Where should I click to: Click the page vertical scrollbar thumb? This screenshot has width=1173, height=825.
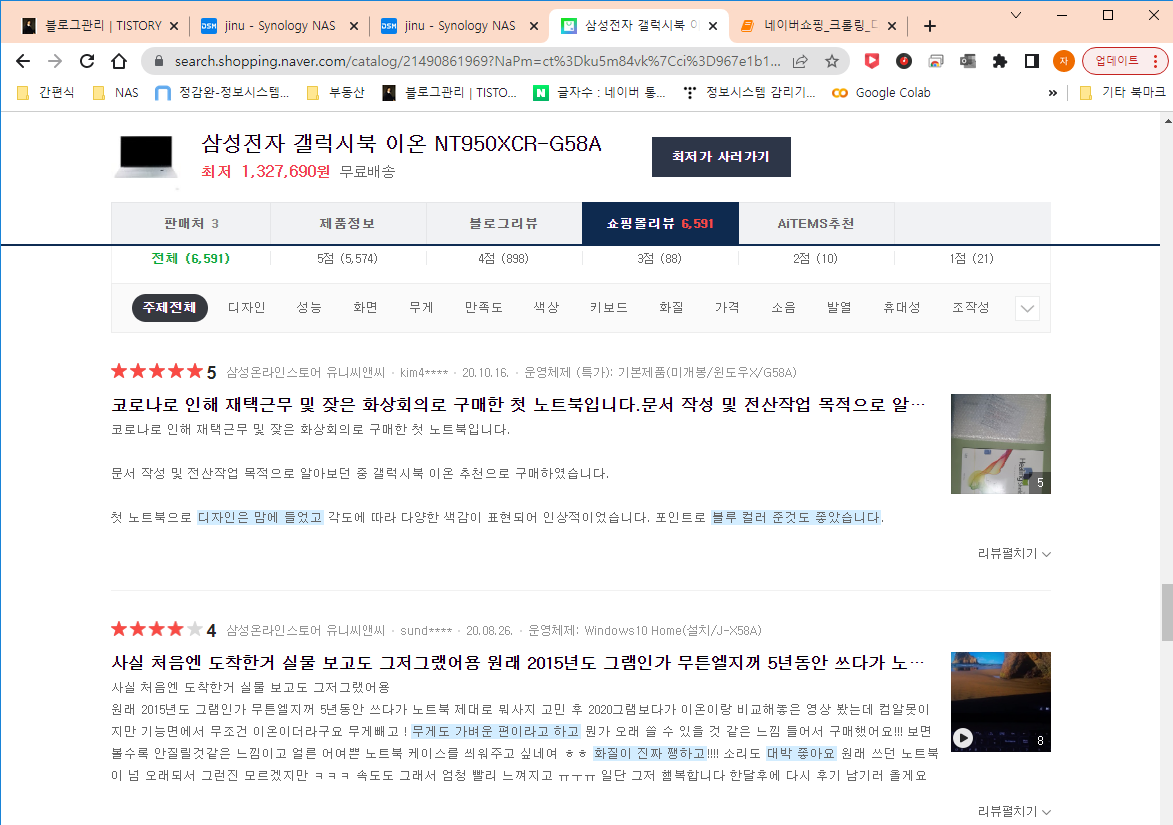(1167, 612)
